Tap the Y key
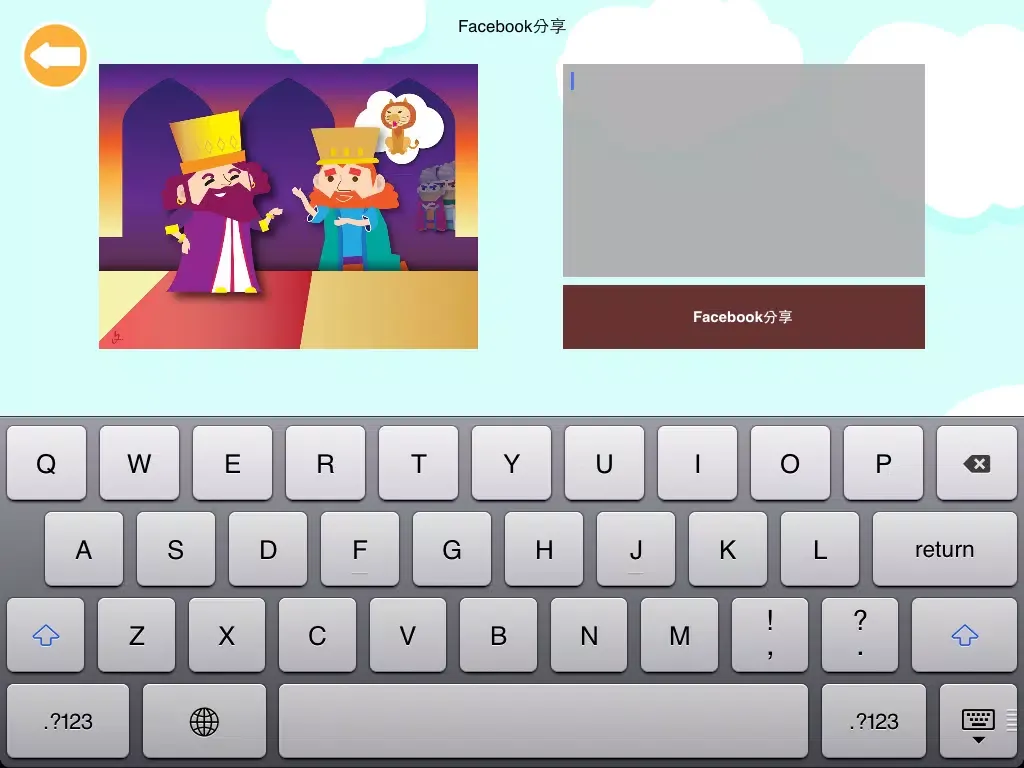The image size is (1024, 768). coord(511,463)
